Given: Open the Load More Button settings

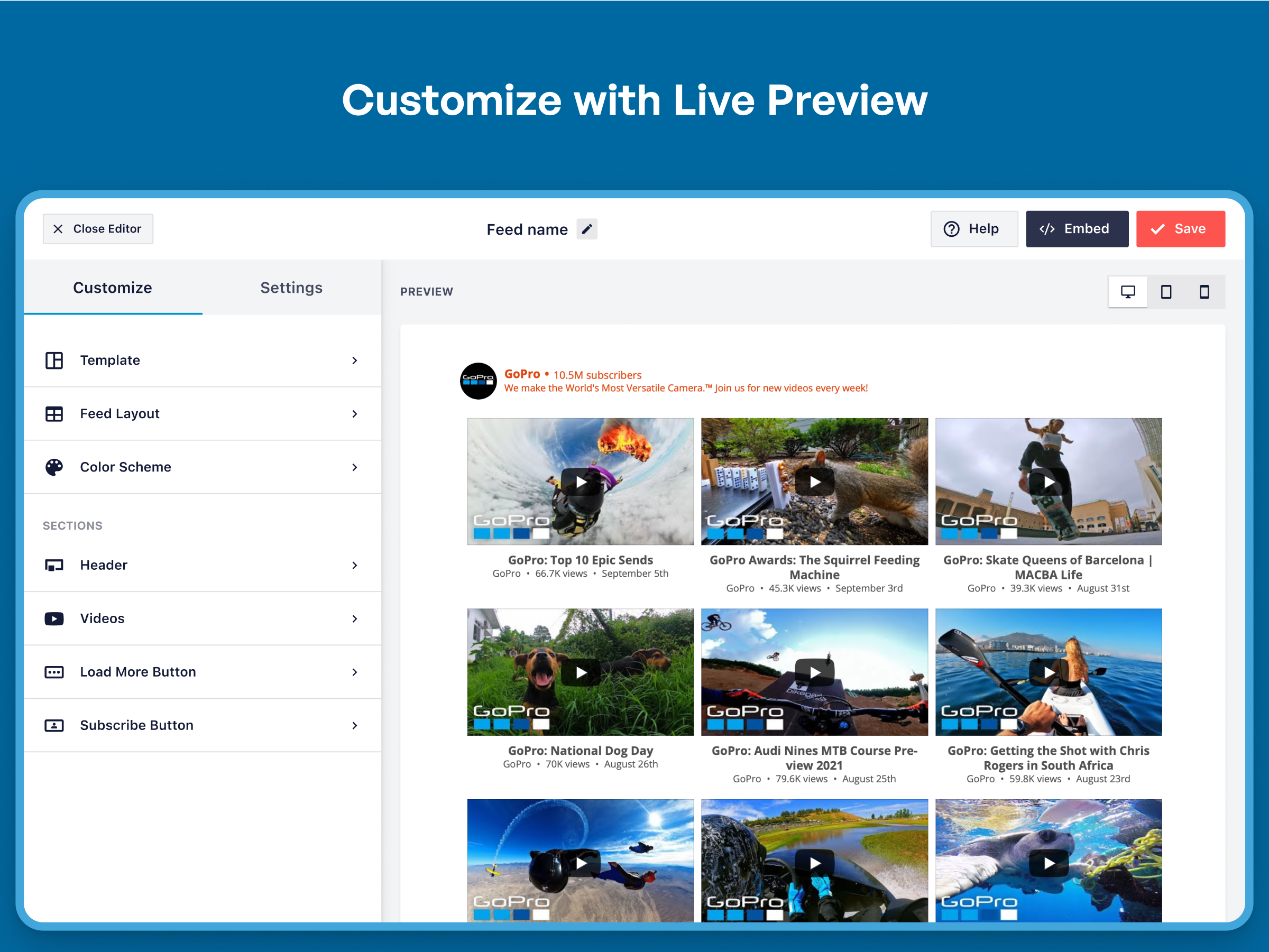Looking at the screenshot, I should [x=203, y=671].
